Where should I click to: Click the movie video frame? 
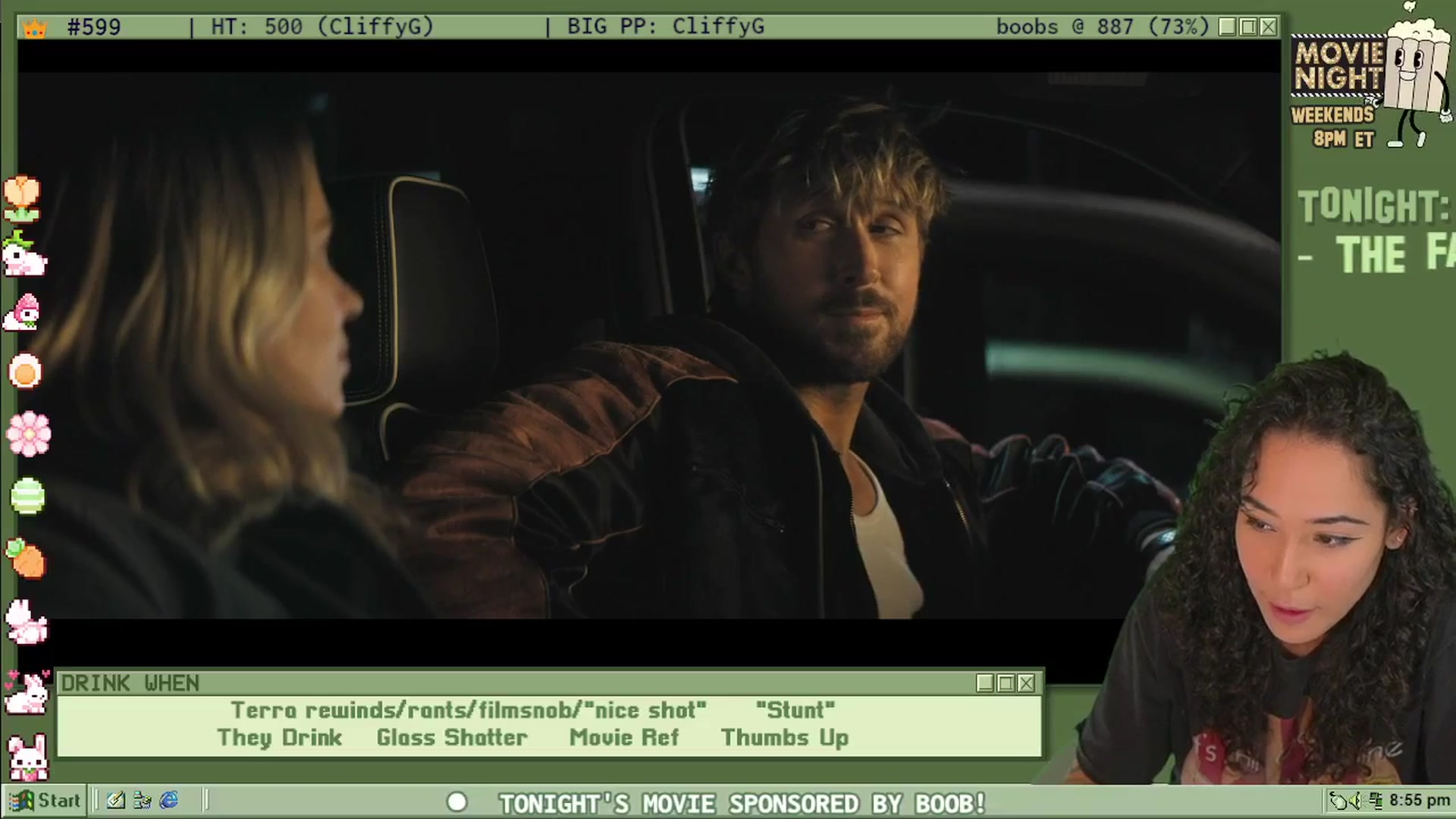[x=649, y=345]
